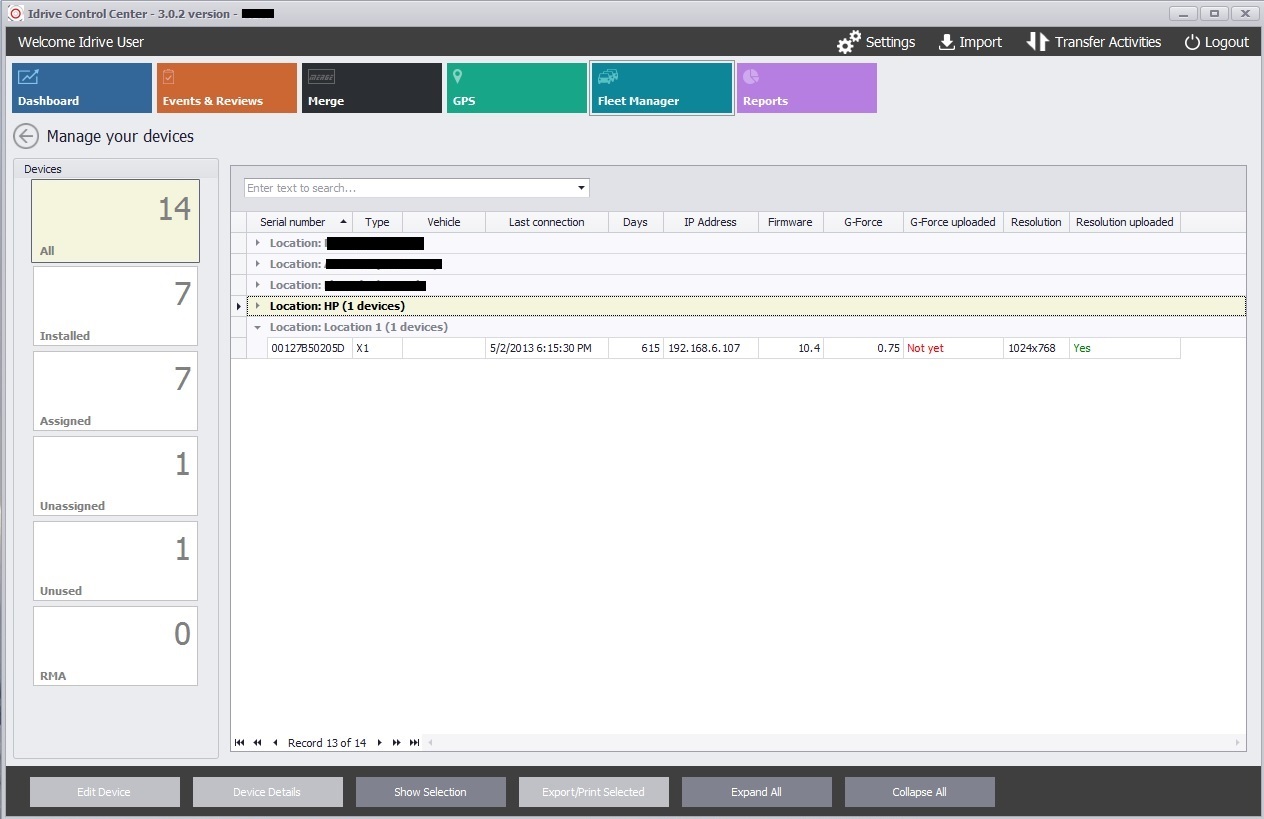Screen dimensions: 1264x819
Task: Filter devices by Unassigned tile
Action: click(116, 476)
